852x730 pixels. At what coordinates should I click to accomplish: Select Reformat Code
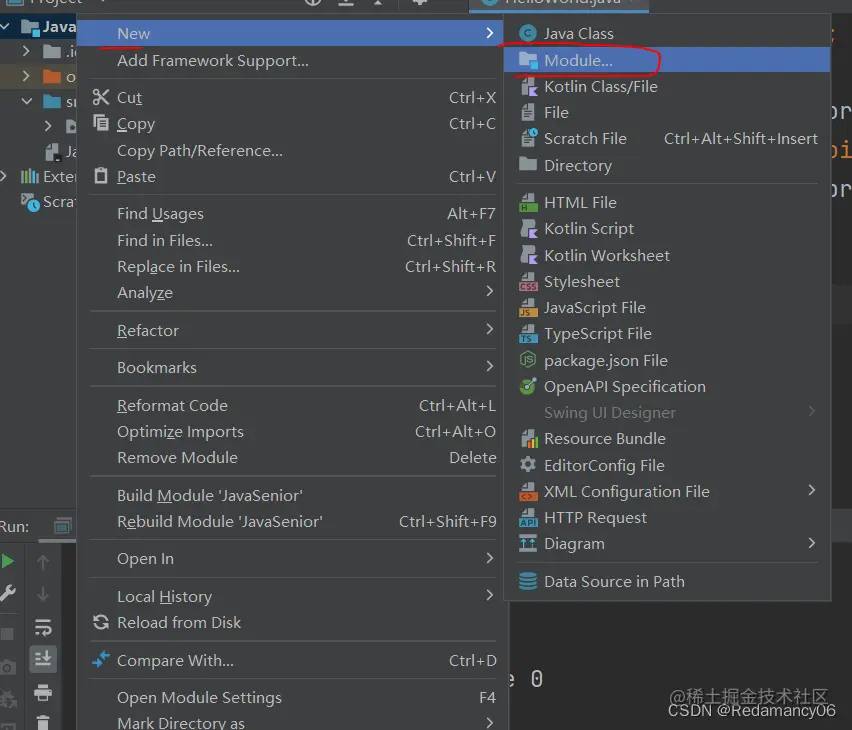point(172,405)
